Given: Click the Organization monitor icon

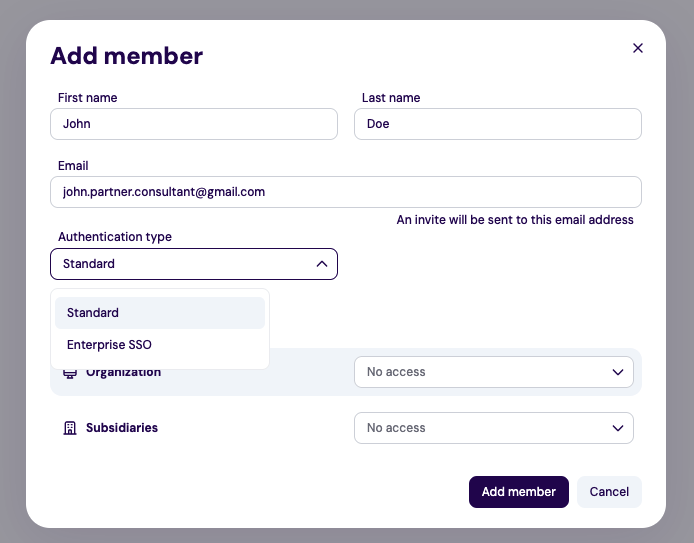Looking at the screenshot, I should (70, 373).
